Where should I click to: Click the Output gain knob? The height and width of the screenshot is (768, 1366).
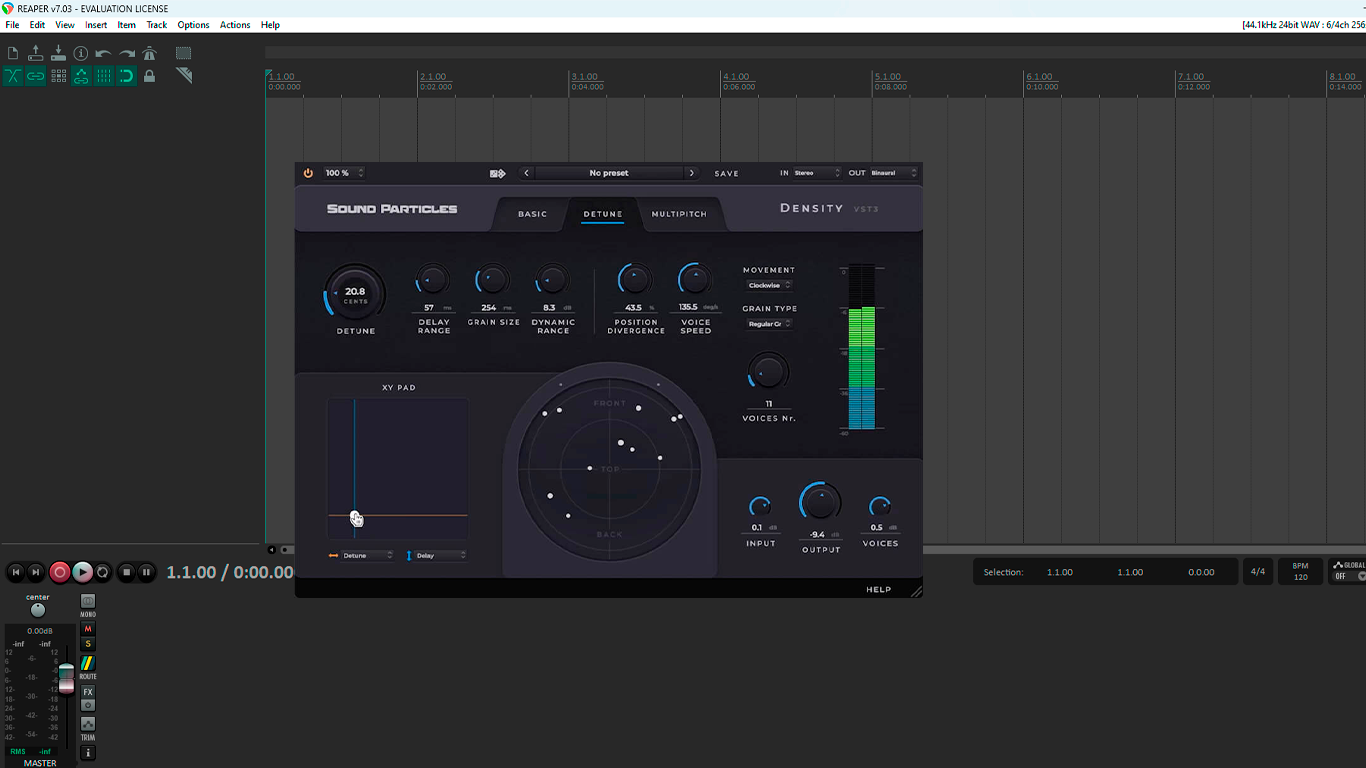[x=820, y=503]
